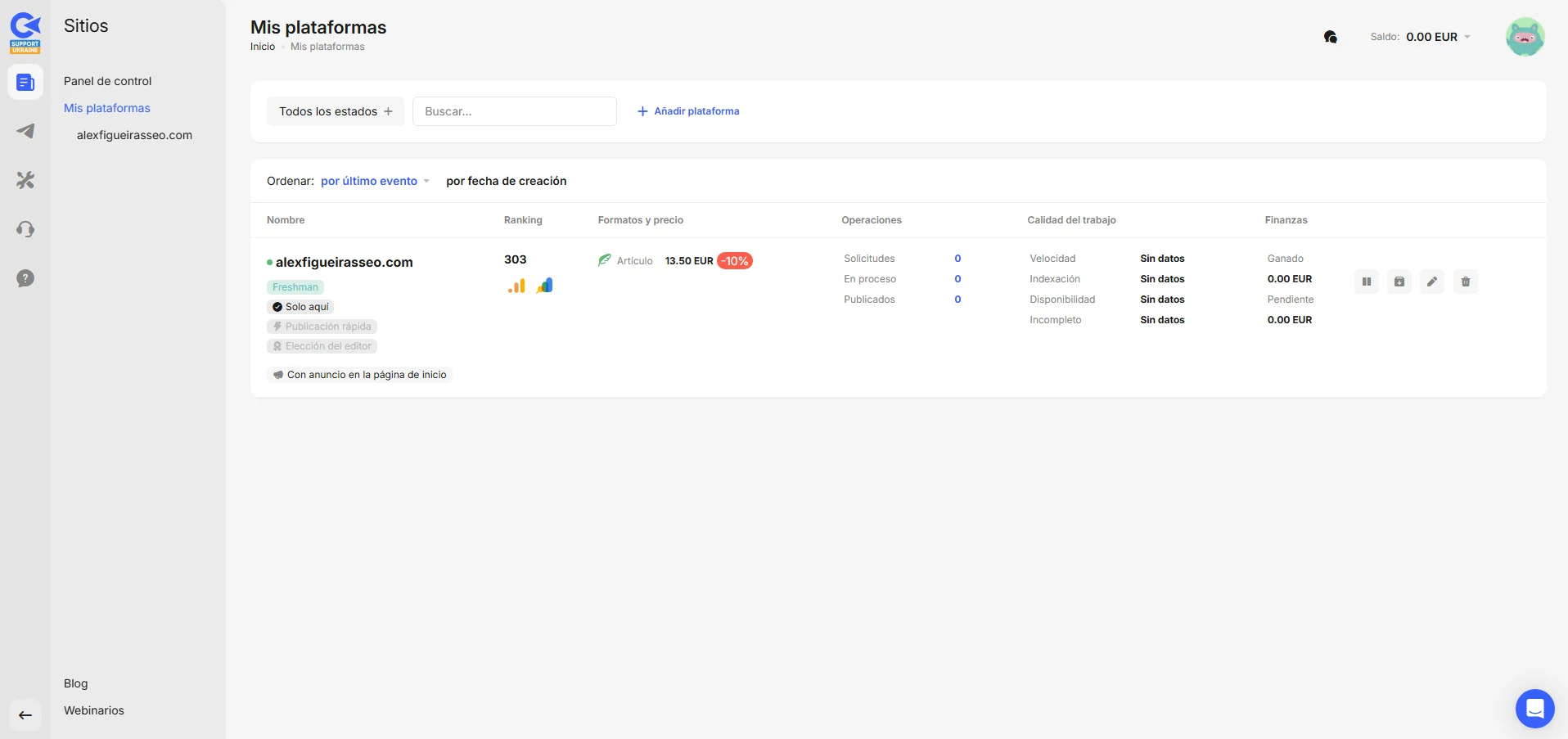
Task: Open alexfigueirasseo.com platform name link
Action: click(345, 262)
